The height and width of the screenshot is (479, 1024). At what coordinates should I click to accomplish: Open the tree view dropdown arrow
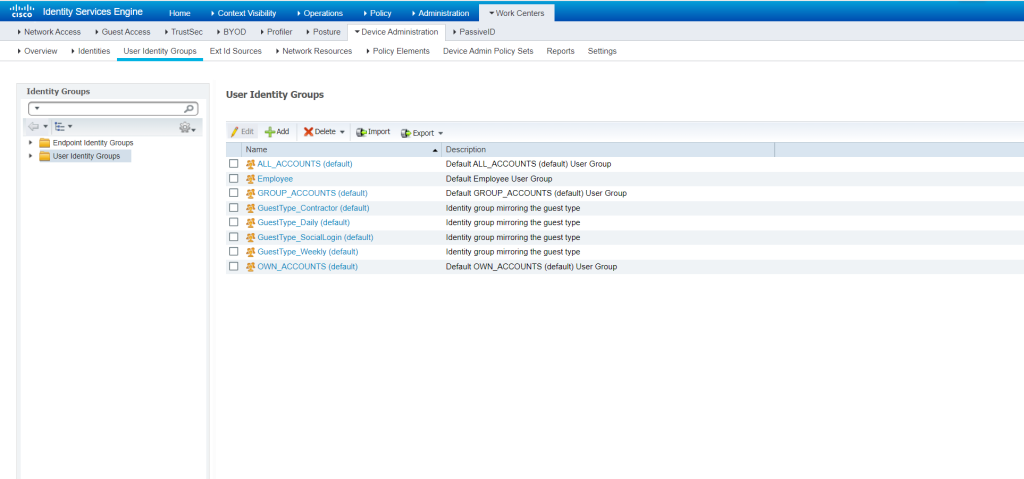coord(70,126)
